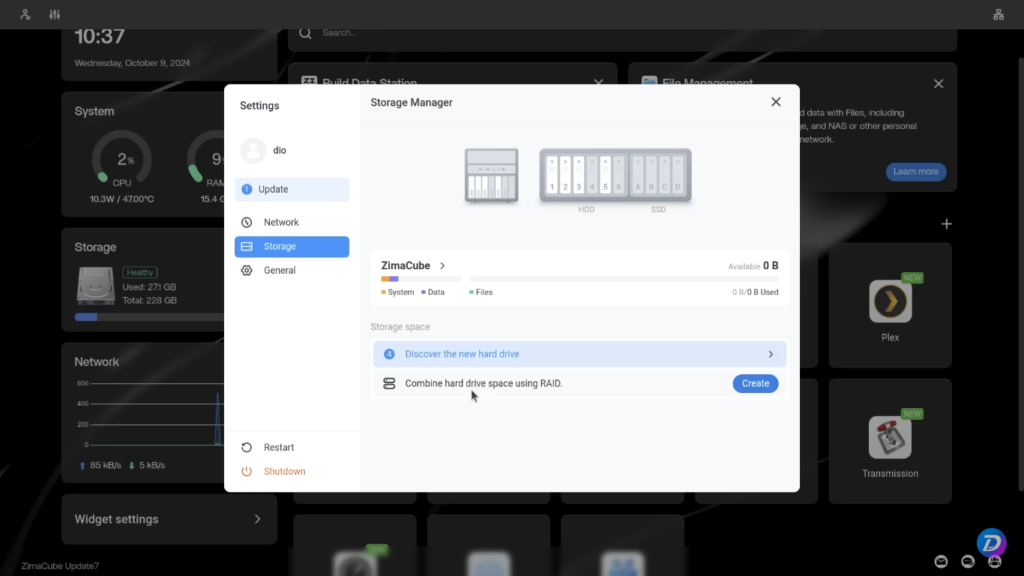This screenshot has height=576, width=1024.
Task: Click the plus icon to add an app
Action: (x=946, y=224)
